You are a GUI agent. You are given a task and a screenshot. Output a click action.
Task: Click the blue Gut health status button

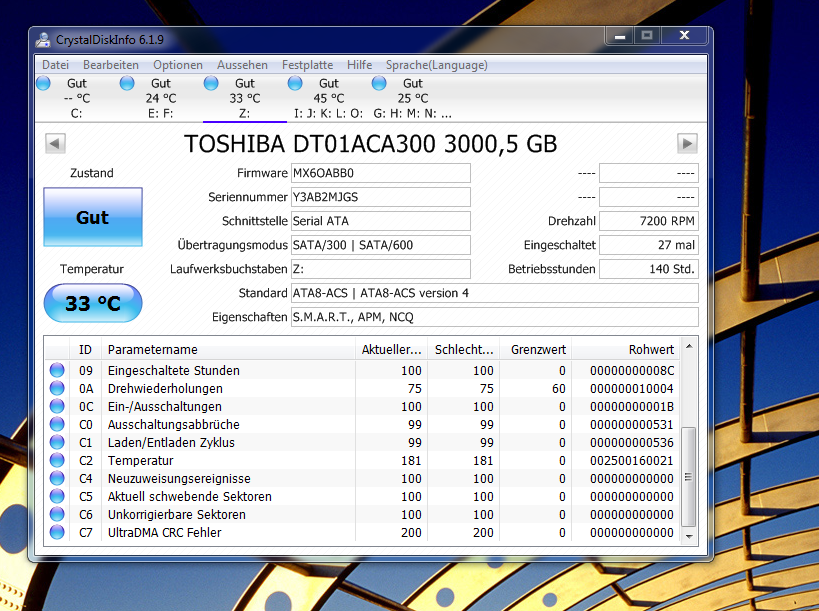click(93, 217)
